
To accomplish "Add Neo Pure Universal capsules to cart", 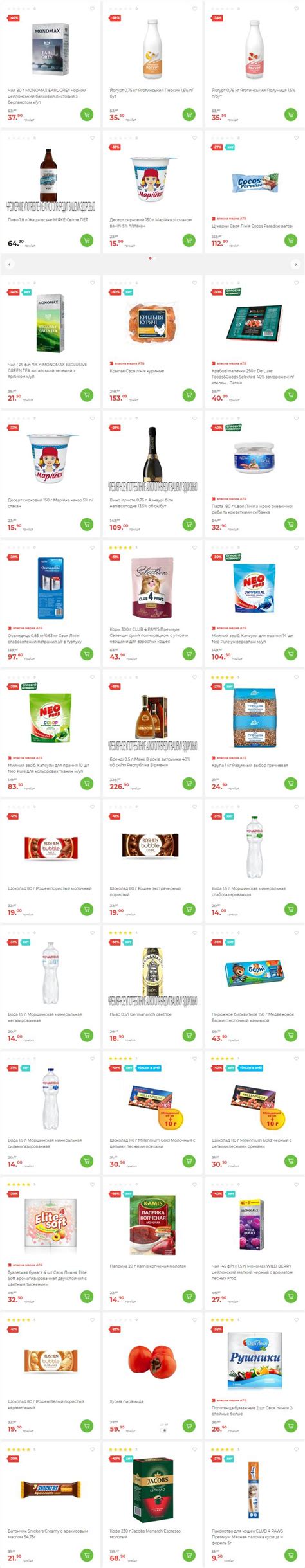I will (290, 654).
